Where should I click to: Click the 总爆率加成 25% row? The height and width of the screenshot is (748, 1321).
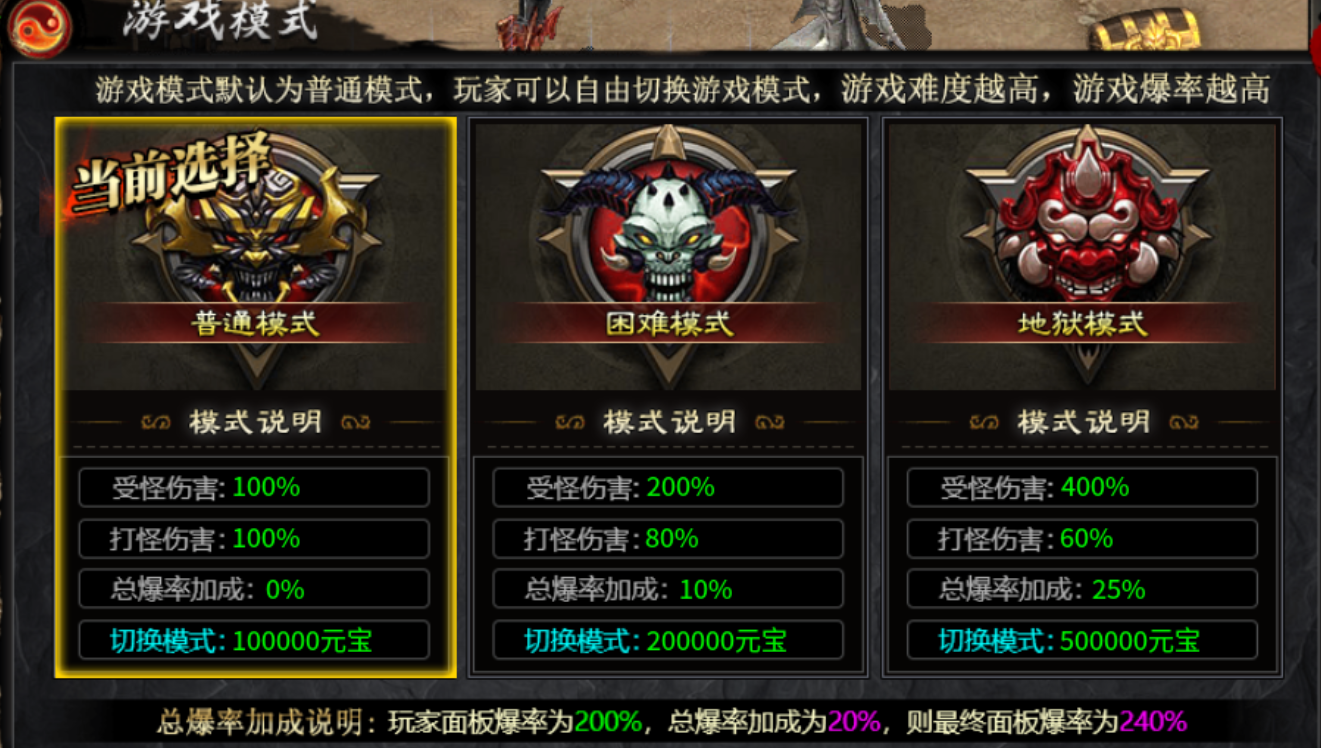coord(1083,589)
